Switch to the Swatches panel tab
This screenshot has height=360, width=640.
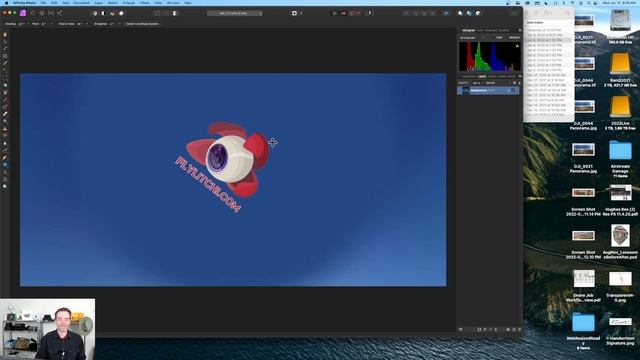click(x=491, y=30)
